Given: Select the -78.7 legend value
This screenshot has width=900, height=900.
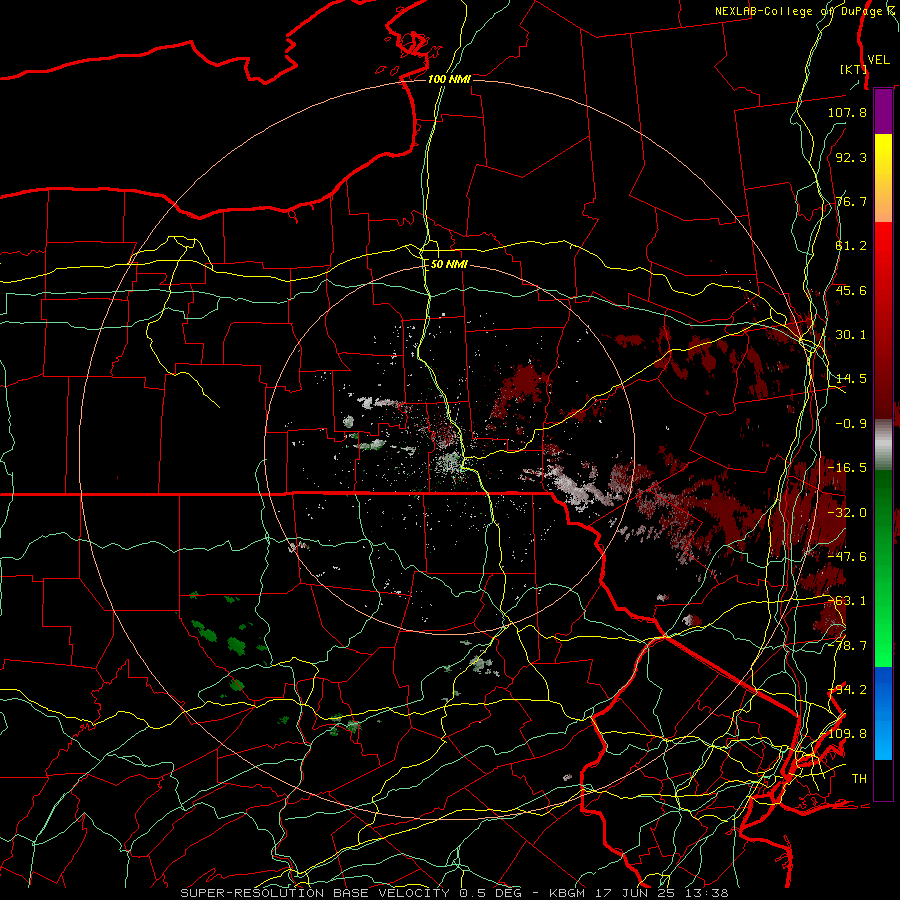Looking at the screenshot, I should [847, 646].
